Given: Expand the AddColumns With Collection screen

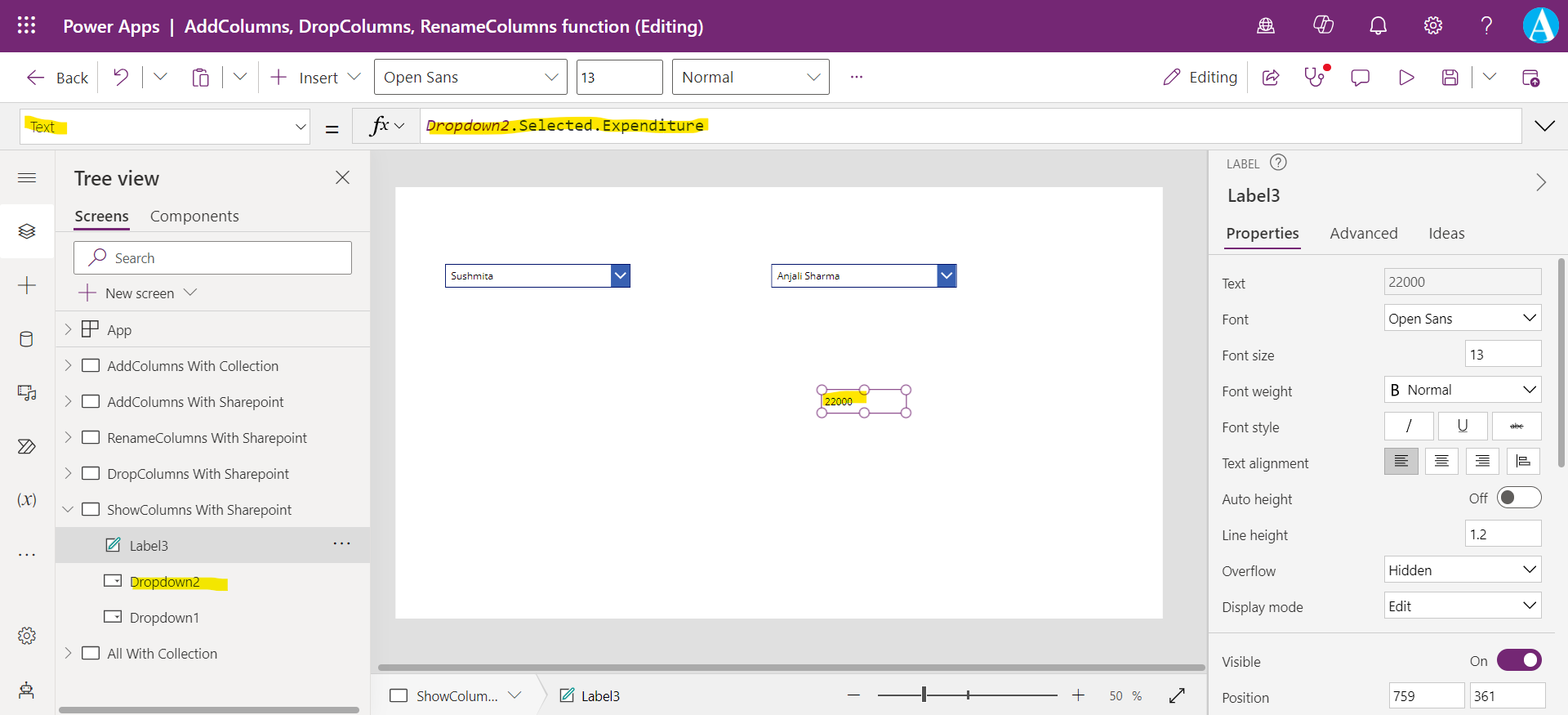Looking at the screenshot, I should click(x=69, y=366).
